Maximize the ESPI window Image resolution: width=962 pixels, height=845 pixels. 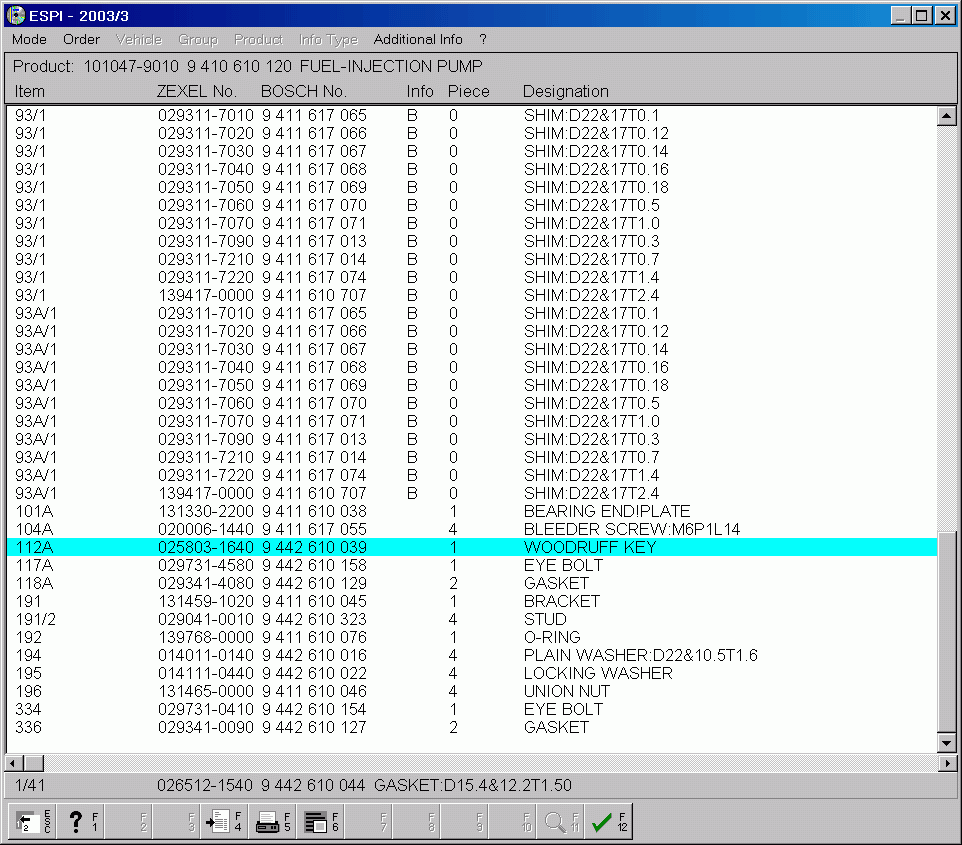(922, 15)
